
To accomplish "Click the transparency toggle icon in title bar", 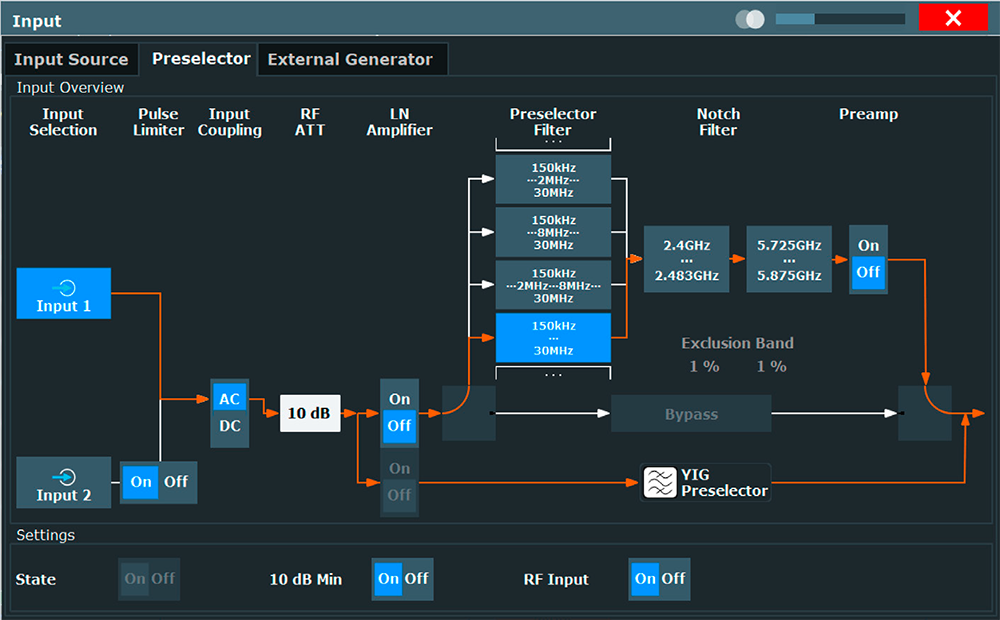I will tap(749, 19).
